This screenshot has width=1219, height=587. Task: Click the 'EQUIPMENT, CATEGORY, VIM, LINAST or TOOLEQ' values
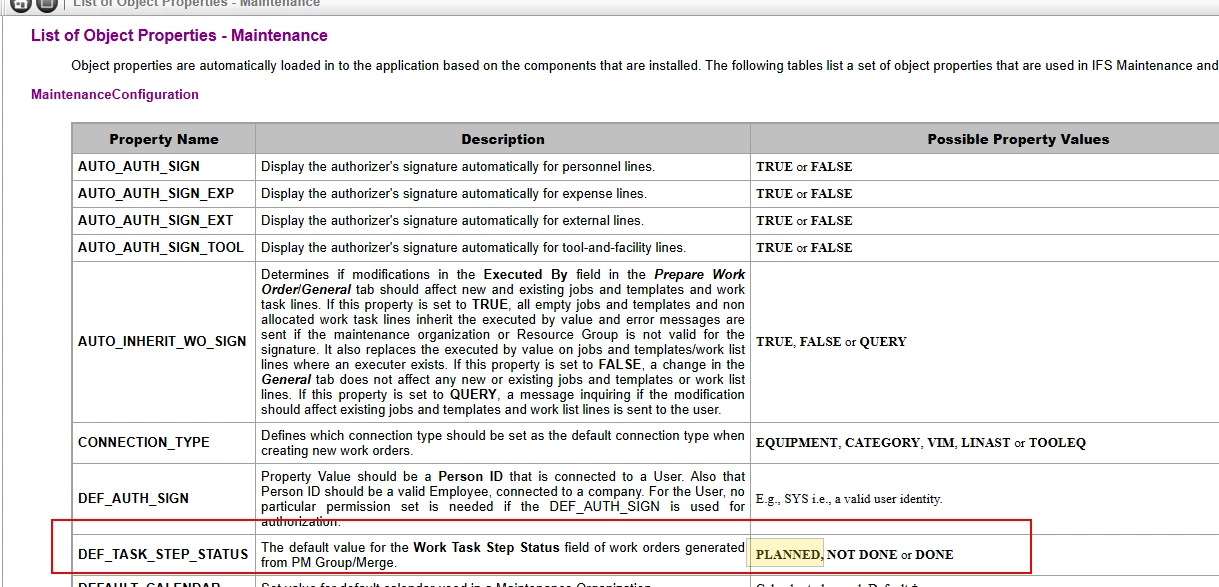pyautogui.click(x=921, y=443)
